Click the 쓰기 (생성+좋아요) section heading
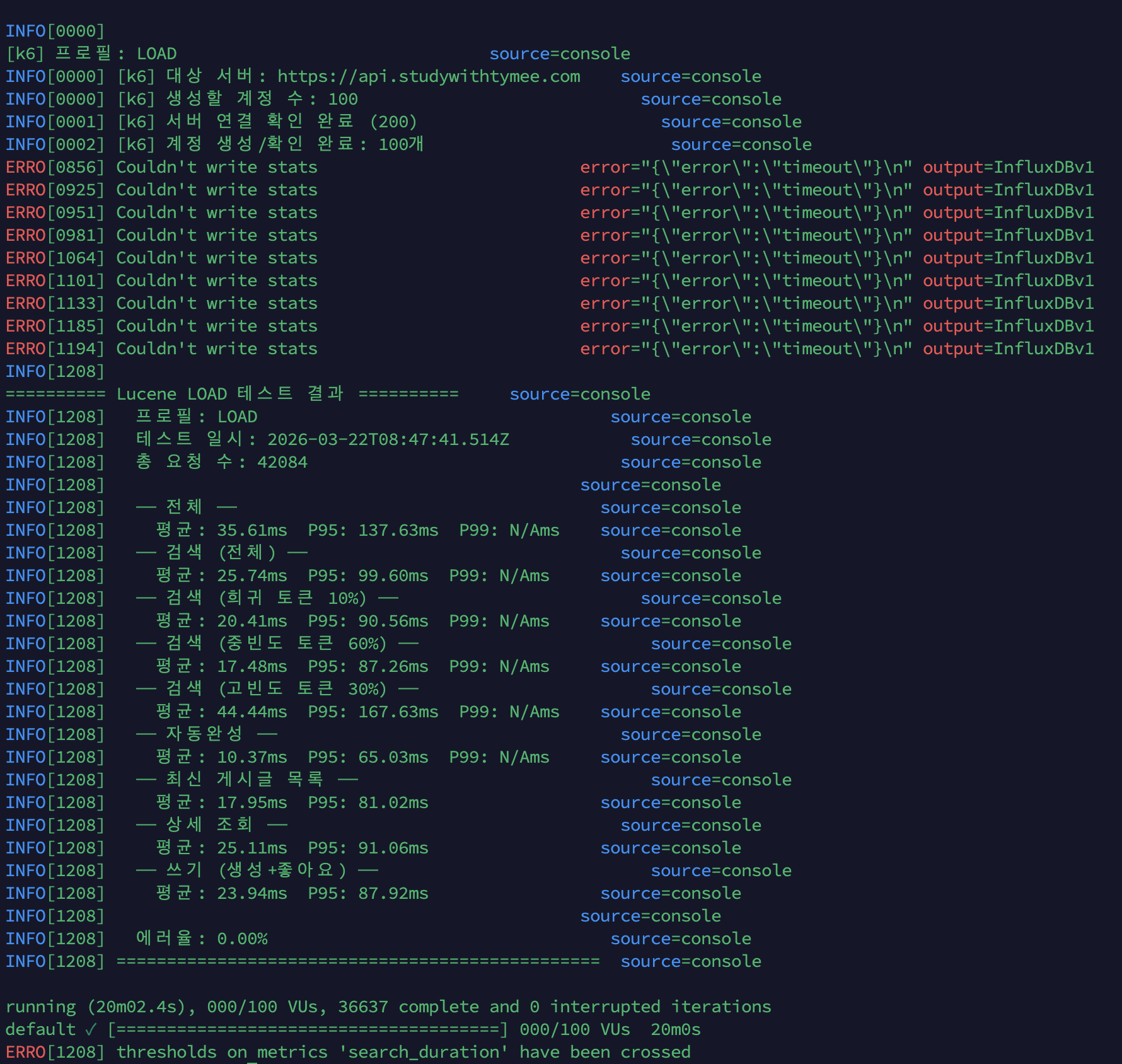The width and height of the screenshot is (1122, 1064). [x=256, y=870]
